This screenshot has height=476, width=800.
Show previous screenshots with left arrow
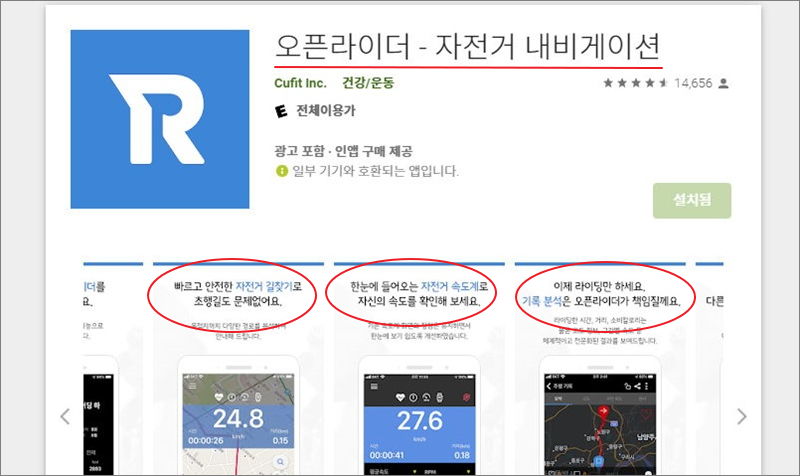click(65, 416)
